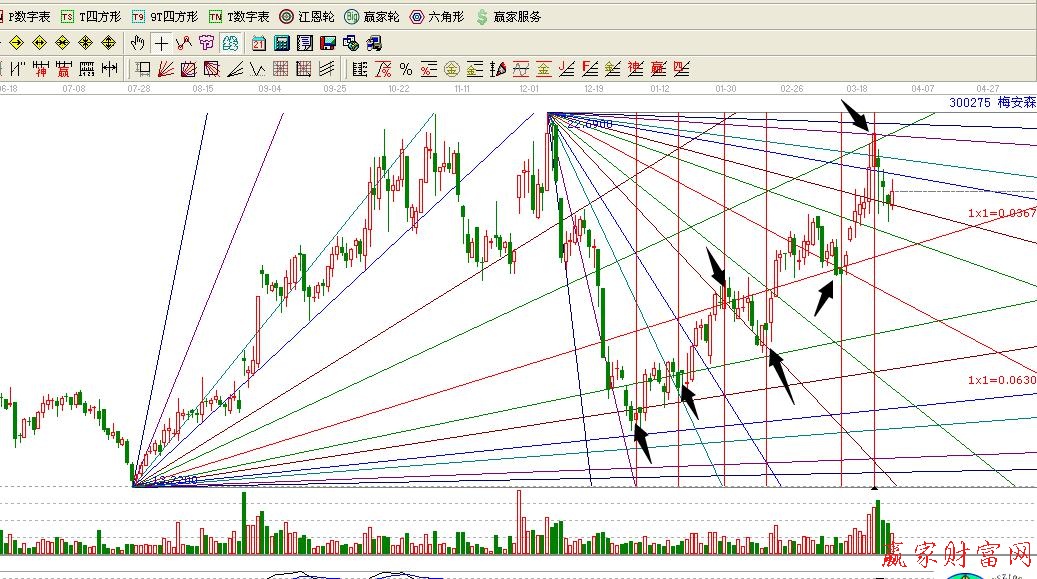
Task: Click the polyline with red dots tool
Action: point(184,43)
